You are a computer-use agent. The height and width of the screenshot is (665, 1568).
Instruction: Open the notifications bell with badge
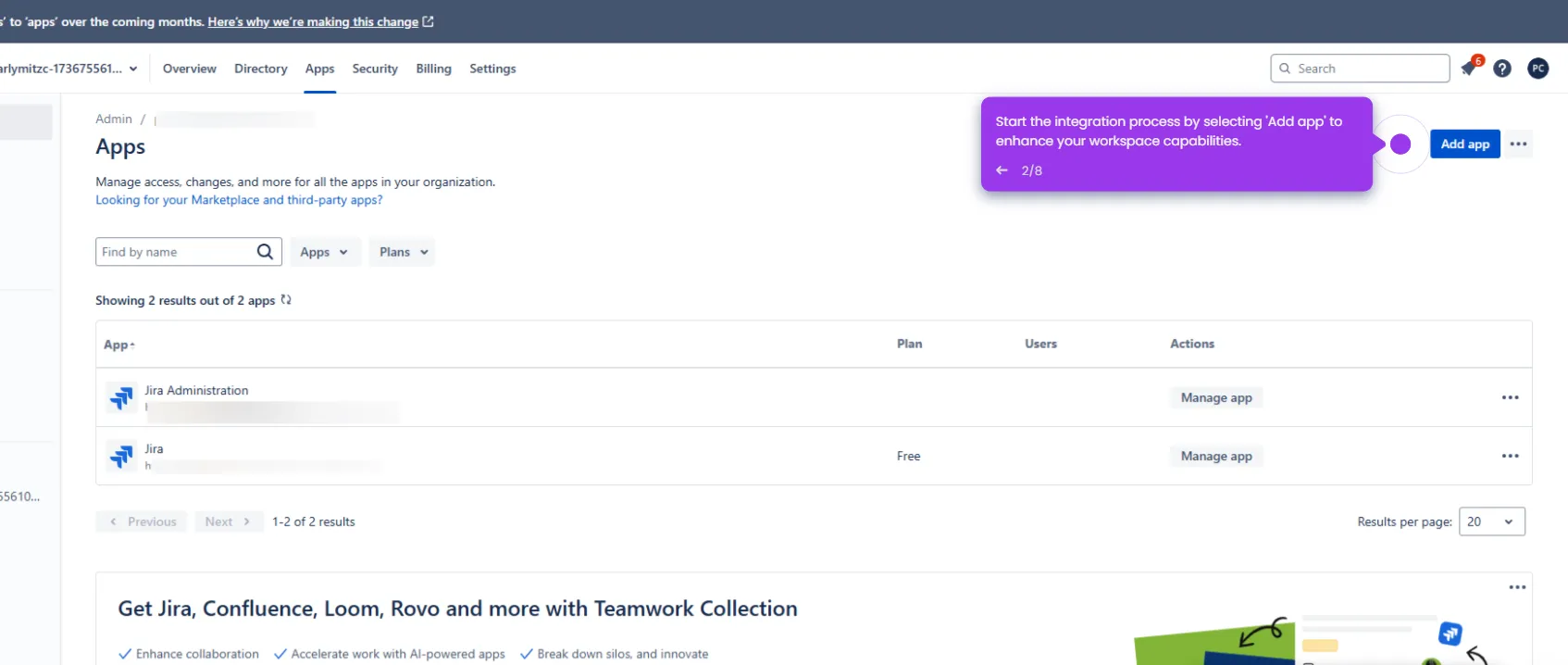coord(1471,68)
